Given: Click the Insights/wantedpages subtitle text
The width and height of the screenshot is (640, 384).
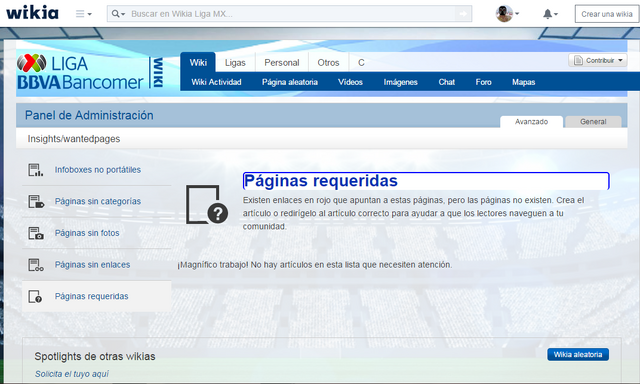Looking at the screenshot, I should point(74,139).
